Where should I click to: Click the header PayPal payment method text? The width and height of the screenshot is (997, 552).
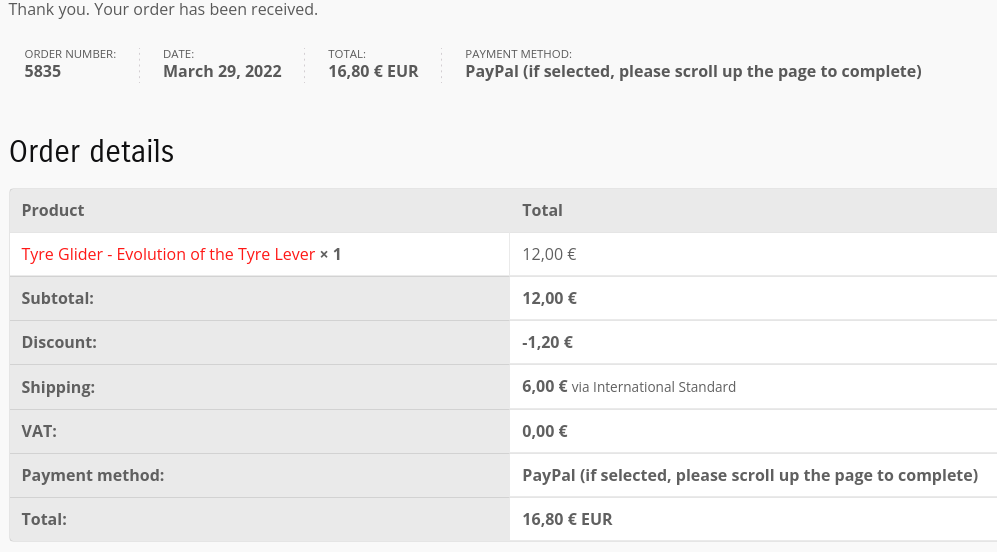click(x=693, y=71)
